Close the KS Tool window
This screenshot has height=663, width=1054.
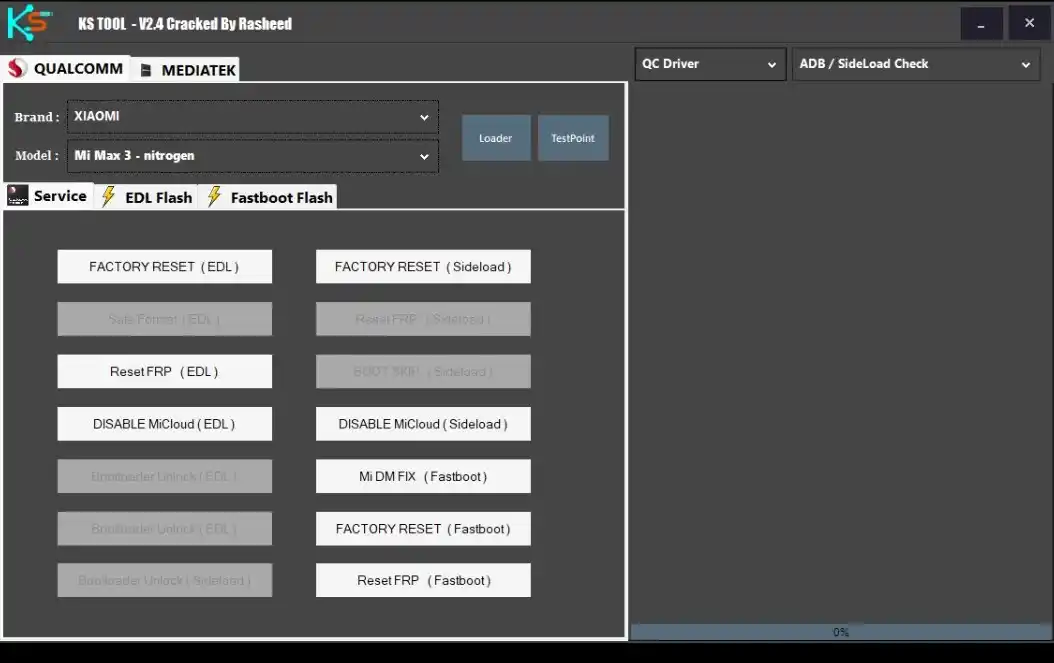tap(1029, 24)
